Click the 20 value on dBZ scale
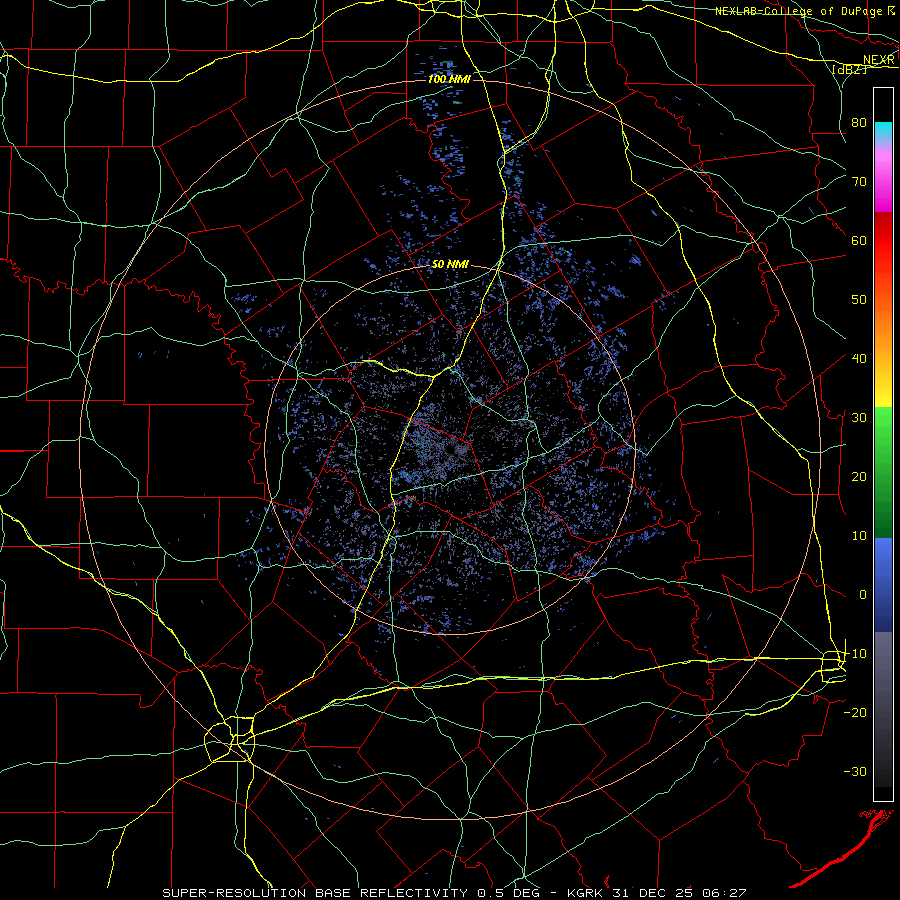This screenshot has height=900, width=900. [859, 476]
